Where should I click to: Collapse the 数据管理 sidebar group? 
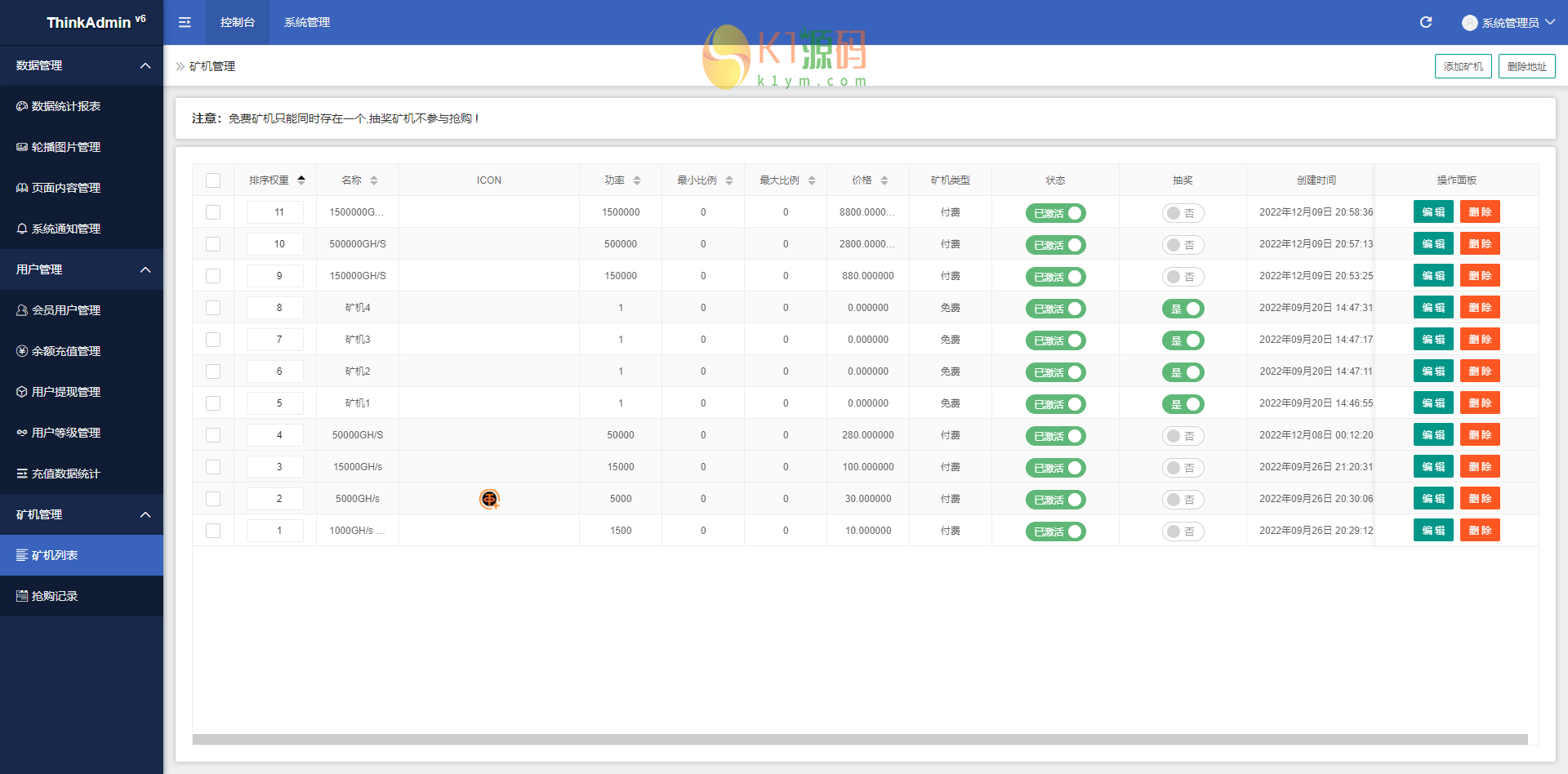pos(82,65)
